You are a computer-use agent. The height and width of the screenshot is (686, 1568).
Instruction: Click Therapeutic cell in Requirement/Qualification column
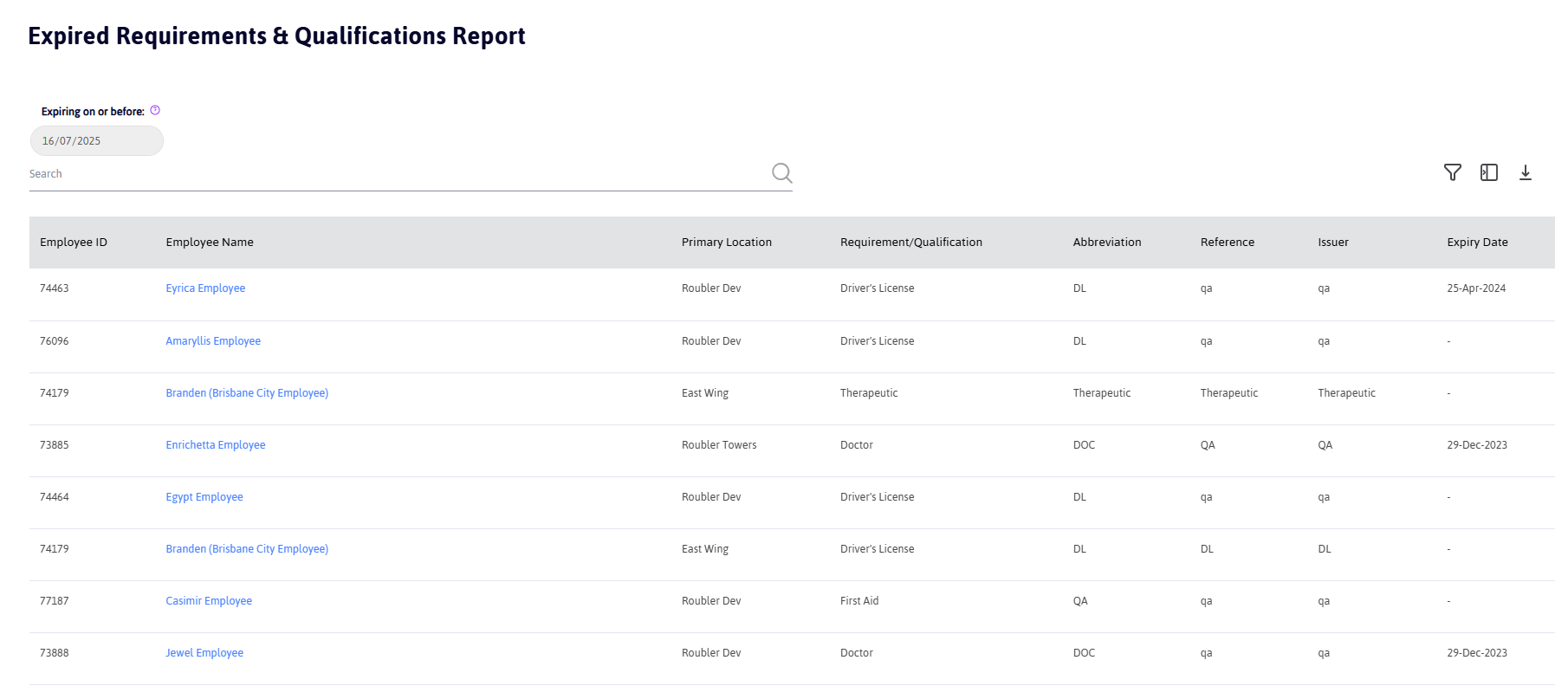869,393
